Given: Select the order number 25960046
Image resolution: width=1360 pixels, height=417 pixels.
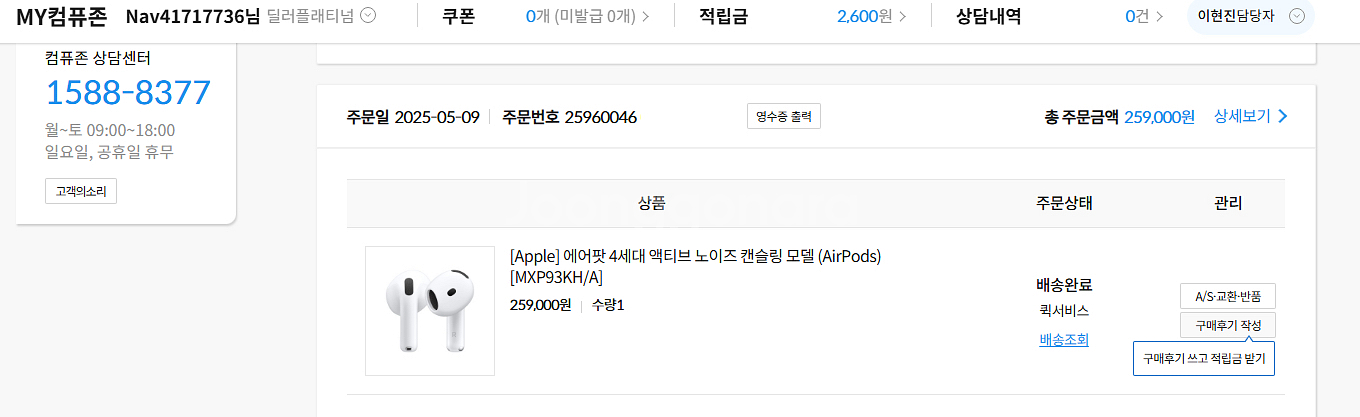Looking at the screenshot, I should point(600,117).
